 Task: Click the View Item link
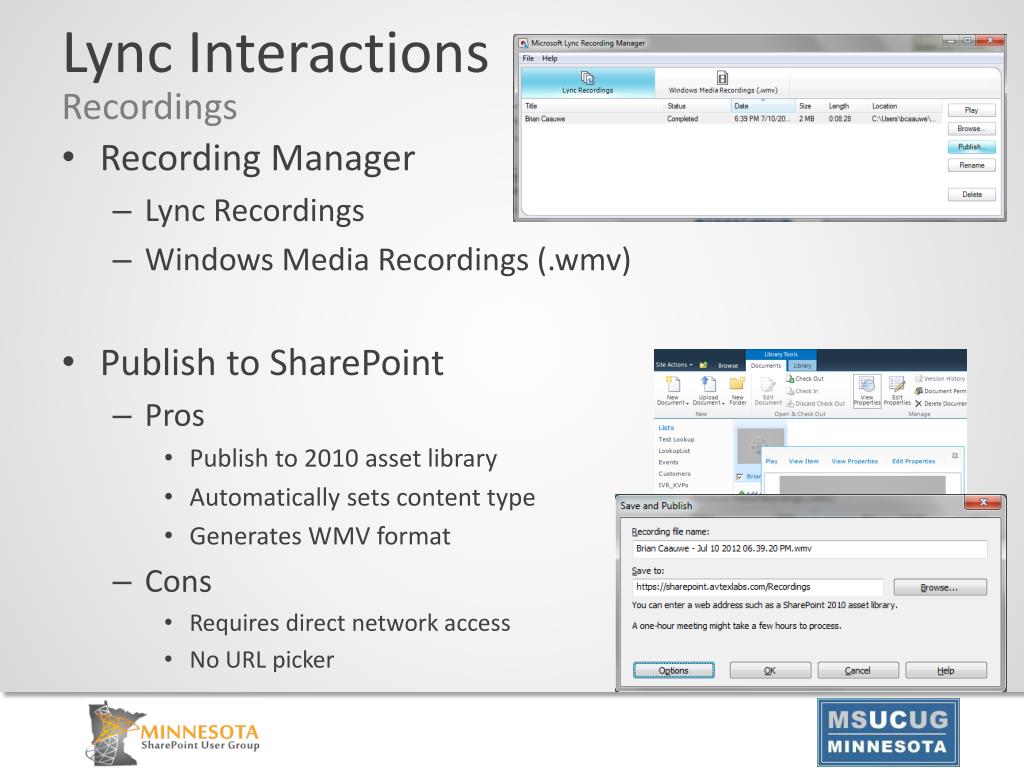point(803,461)
